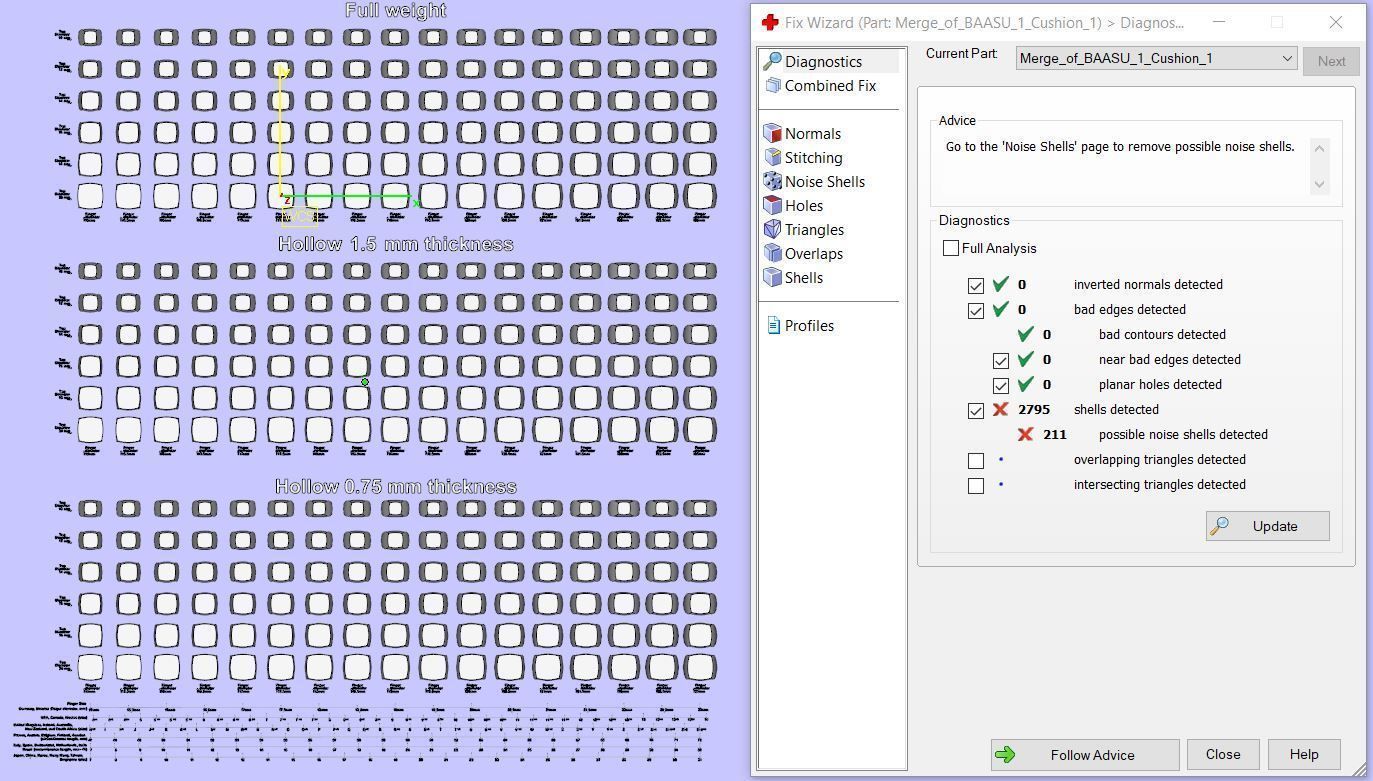
Task: Click green checkmark beside near bad edges
Action: [x=1025, y=360]
